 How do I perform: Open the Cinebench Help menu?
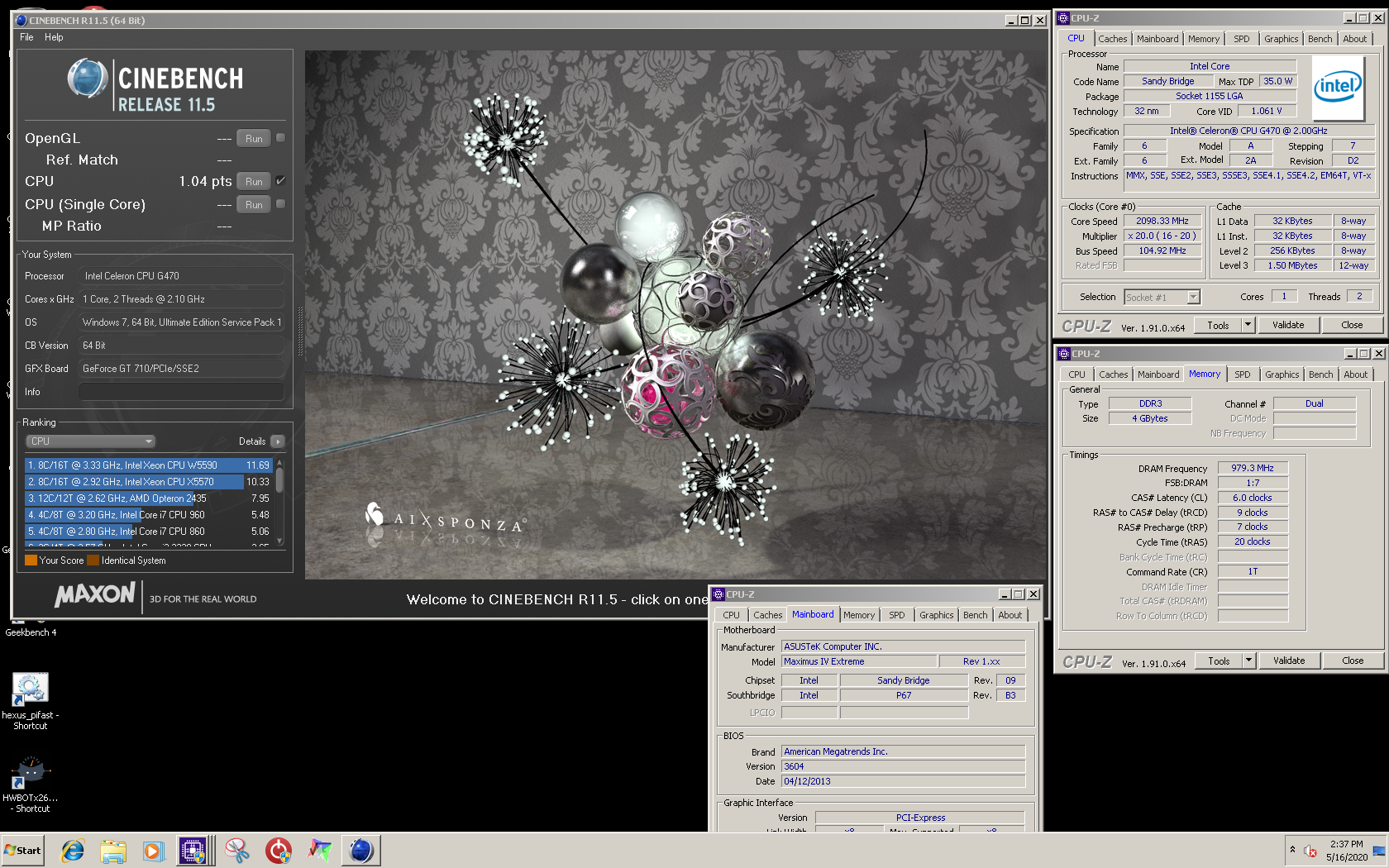click(x=54, y=37)
